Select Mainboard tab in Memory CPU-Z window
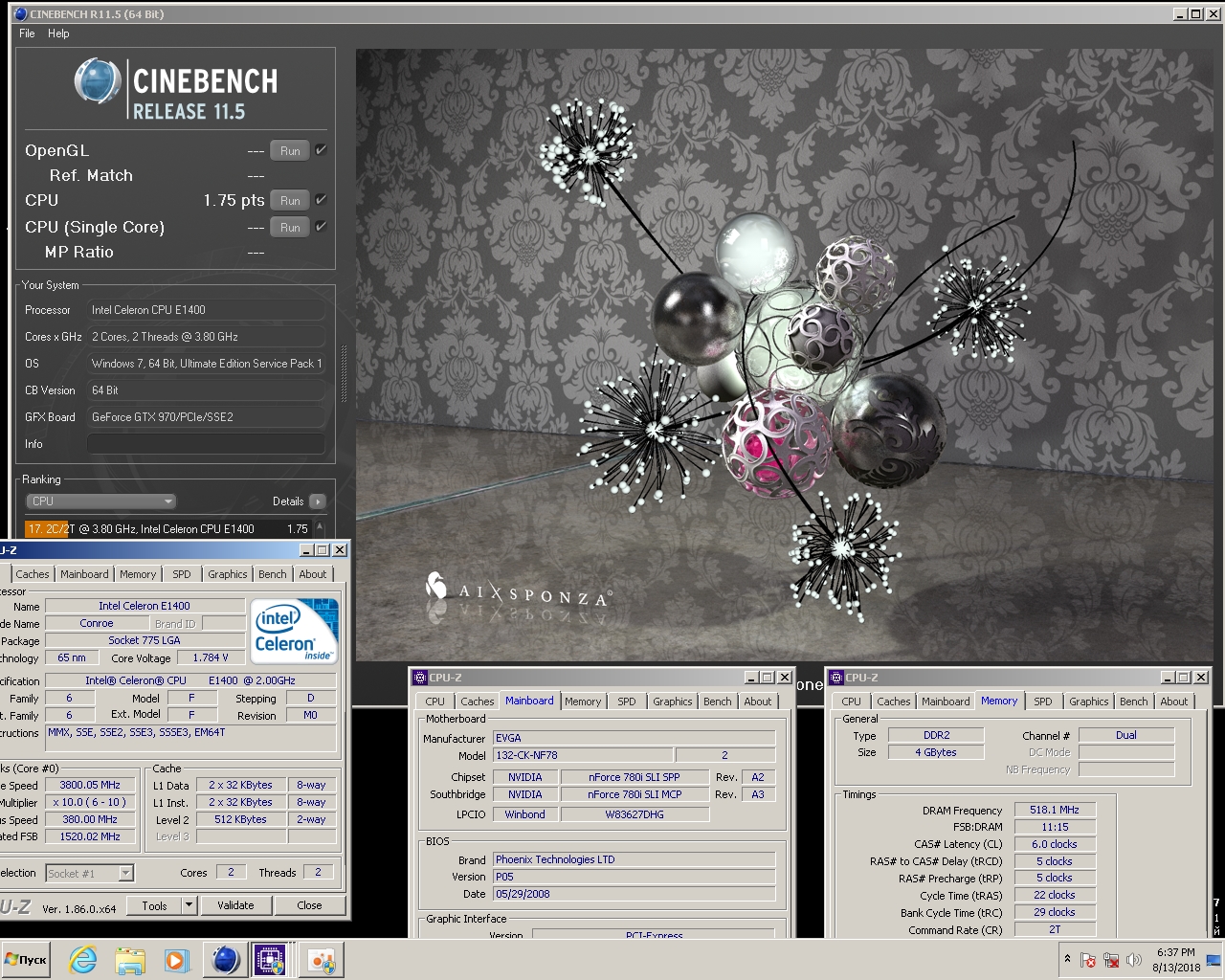Image resolution: width=1225 pixels, height=980 pixels. tap(946, 702)
